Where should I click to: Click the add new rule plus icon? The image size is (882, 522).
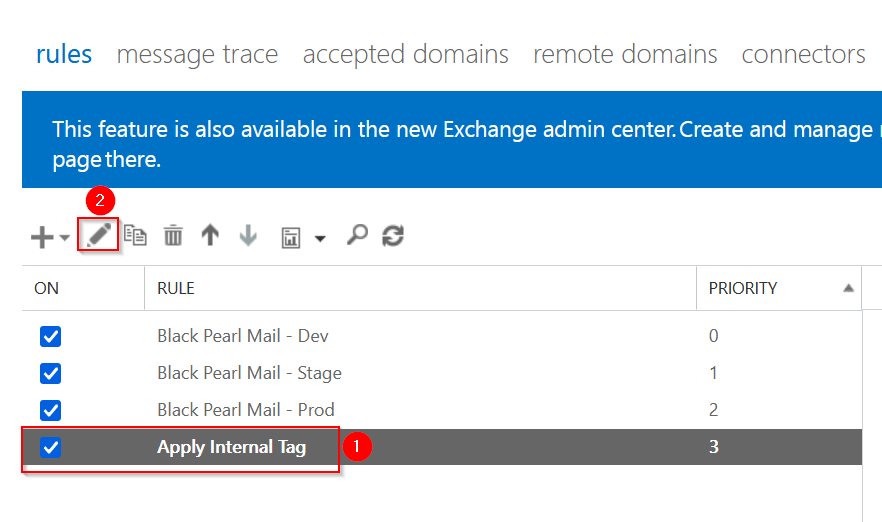pyautogui.click(x=42, y=237)
